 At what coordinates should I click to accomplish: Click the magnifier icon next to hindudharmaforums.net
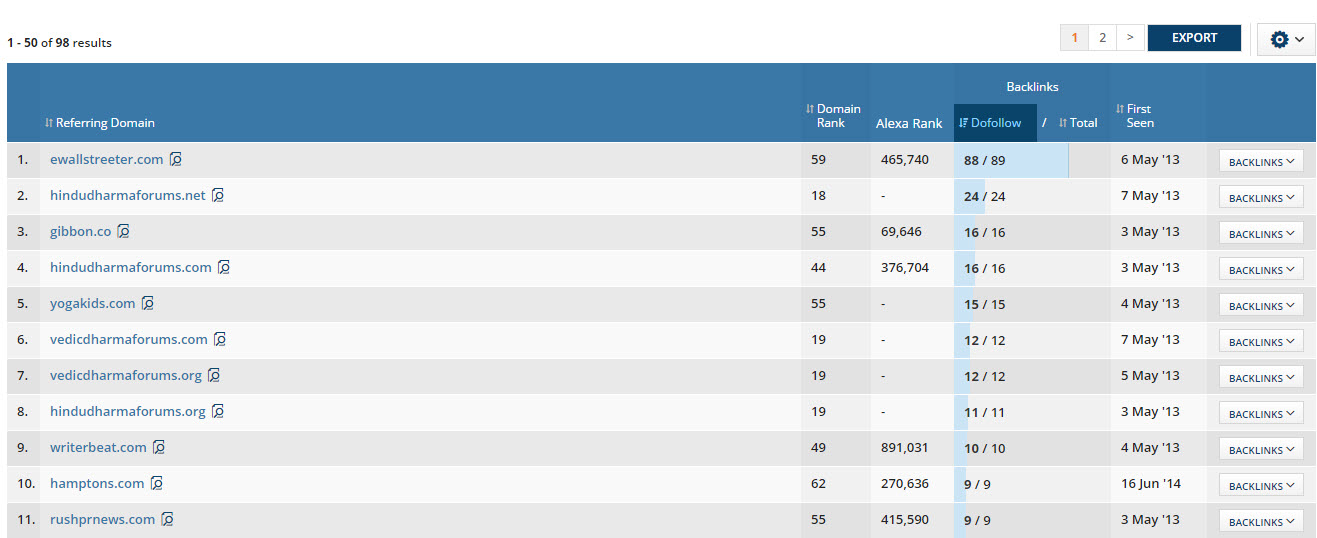218,195
